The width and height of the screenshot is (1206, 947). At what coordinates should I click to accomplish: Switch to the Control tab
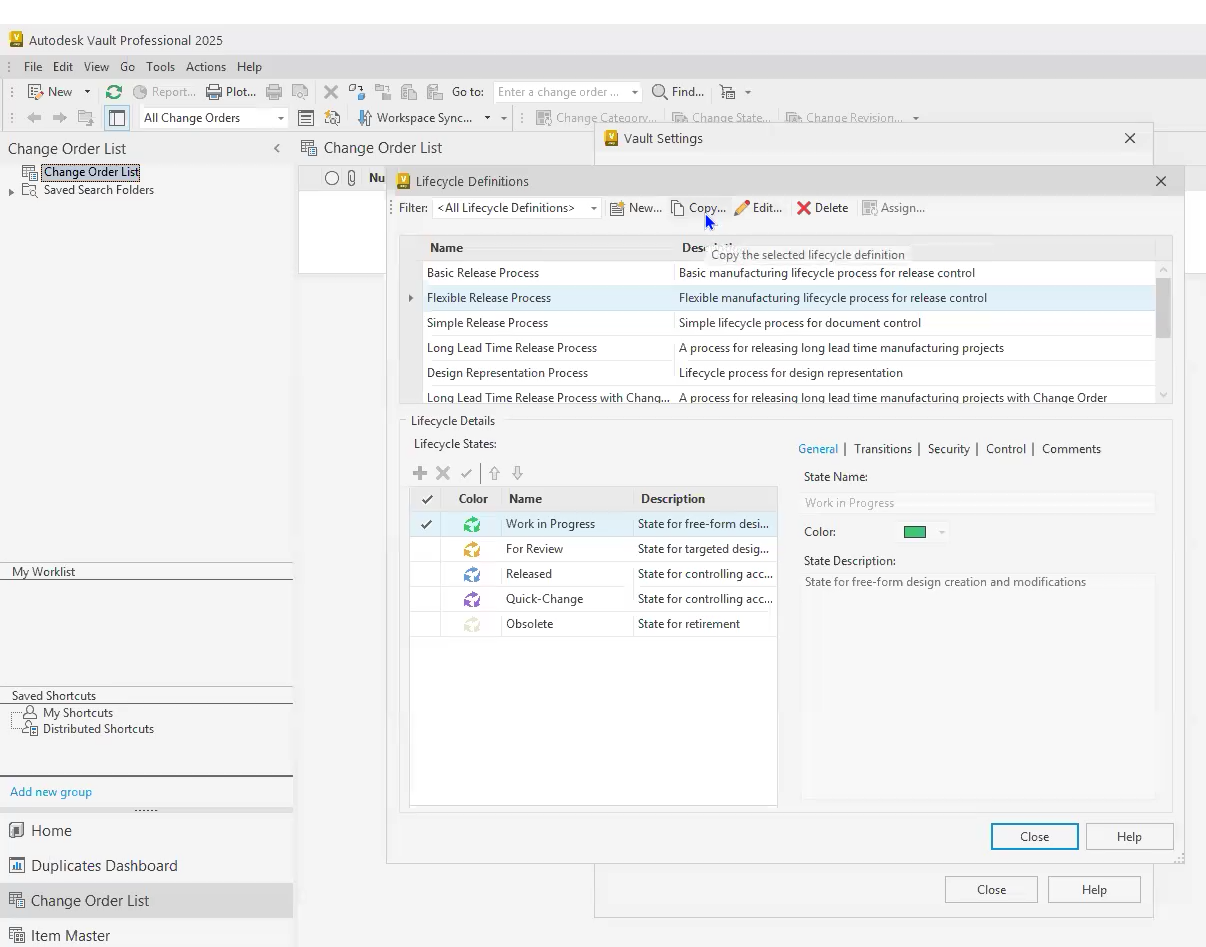(x=1006, y=449)
